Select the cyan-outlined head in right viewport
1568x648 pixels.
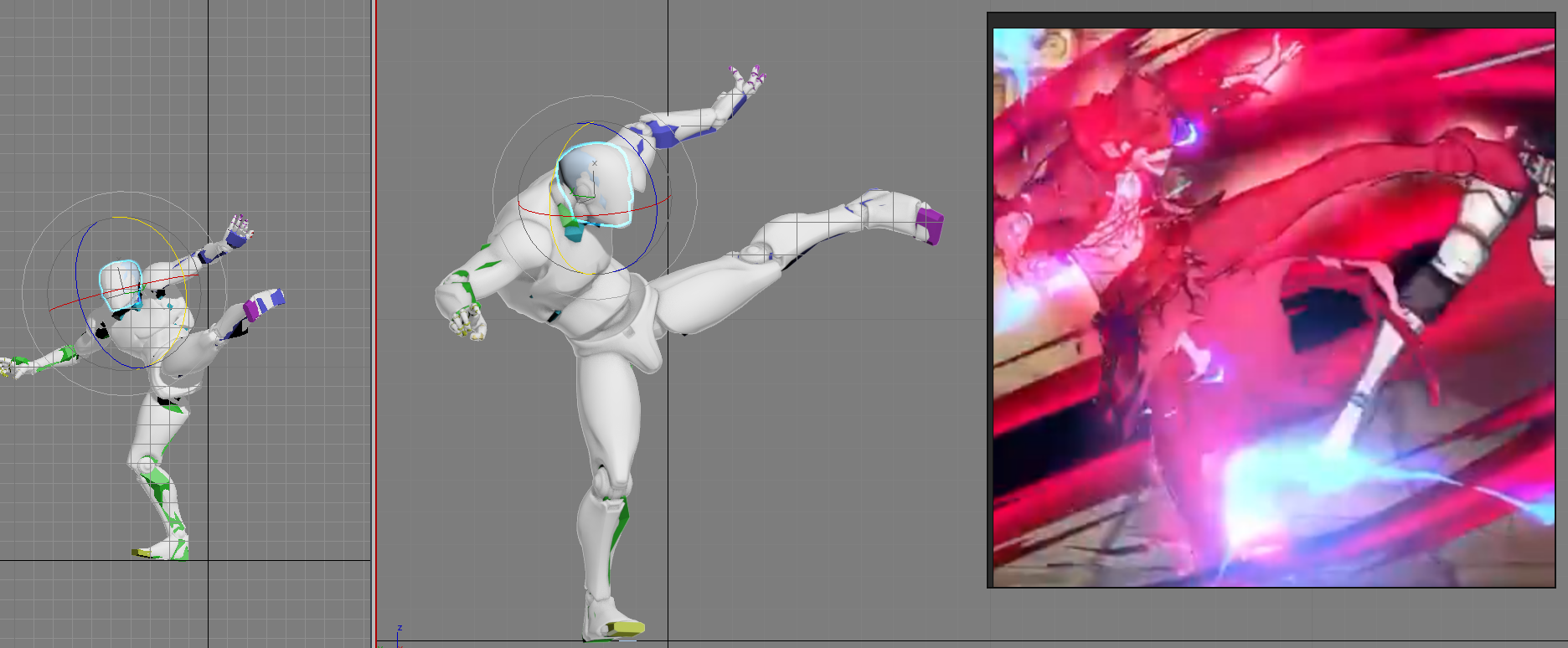(593, 185)
